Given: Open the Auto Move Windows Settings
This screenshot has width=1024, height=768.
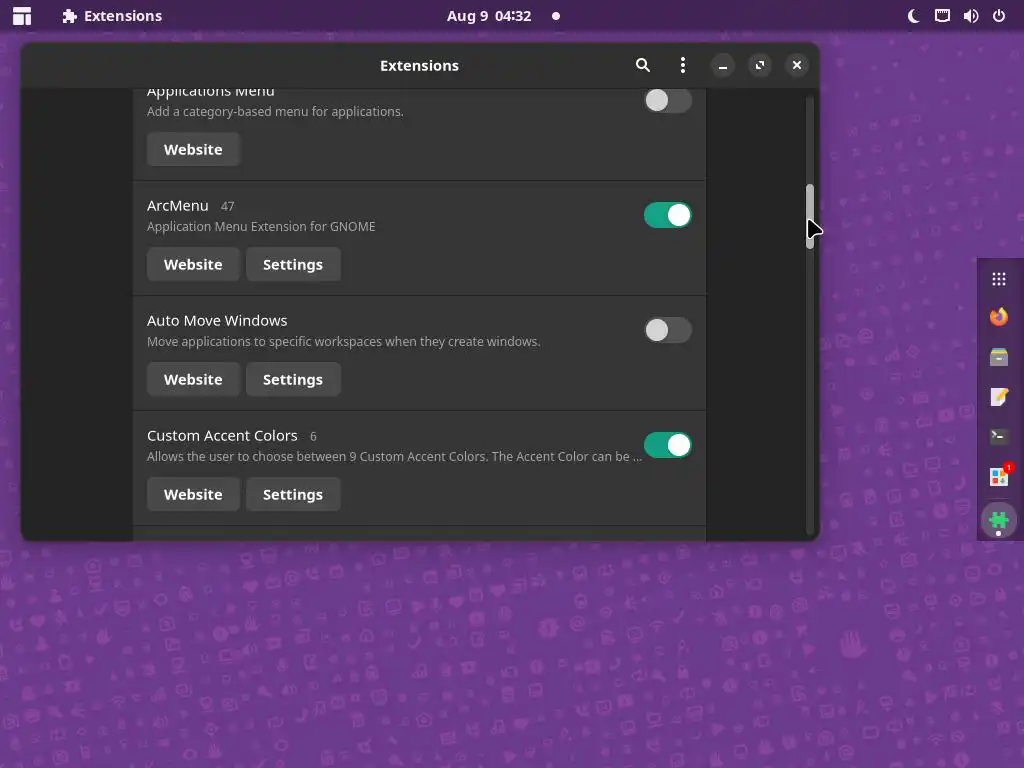Looking at the screenshot, I should click(293, 379).
